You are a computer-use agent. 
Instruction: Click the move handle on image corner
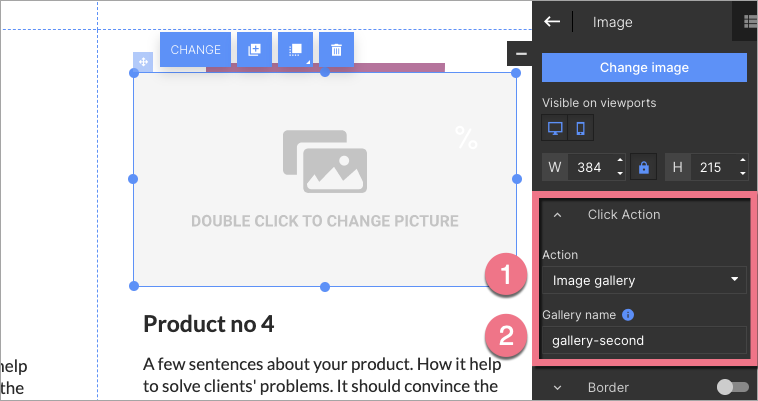[x=143, y=62]
